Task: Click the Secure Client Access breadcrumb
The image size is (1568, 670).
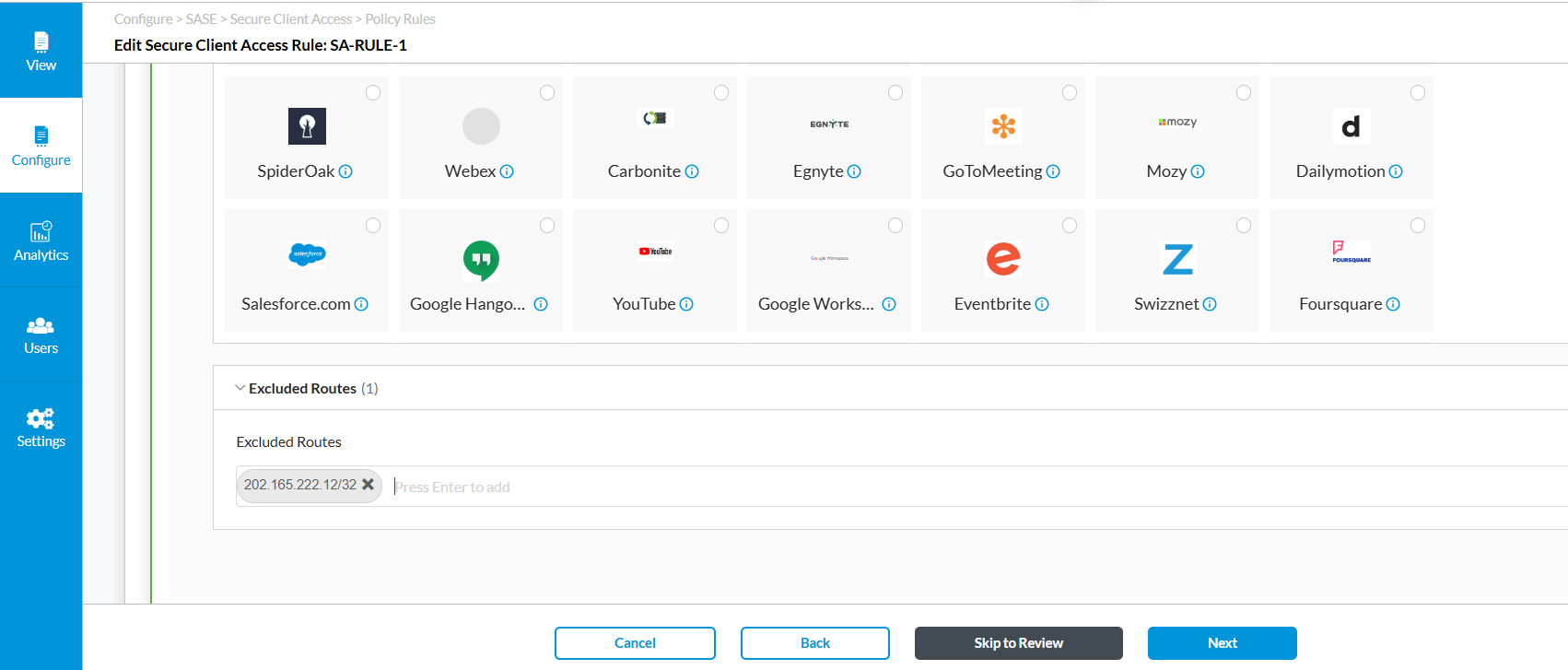Action: pos(291,19)
